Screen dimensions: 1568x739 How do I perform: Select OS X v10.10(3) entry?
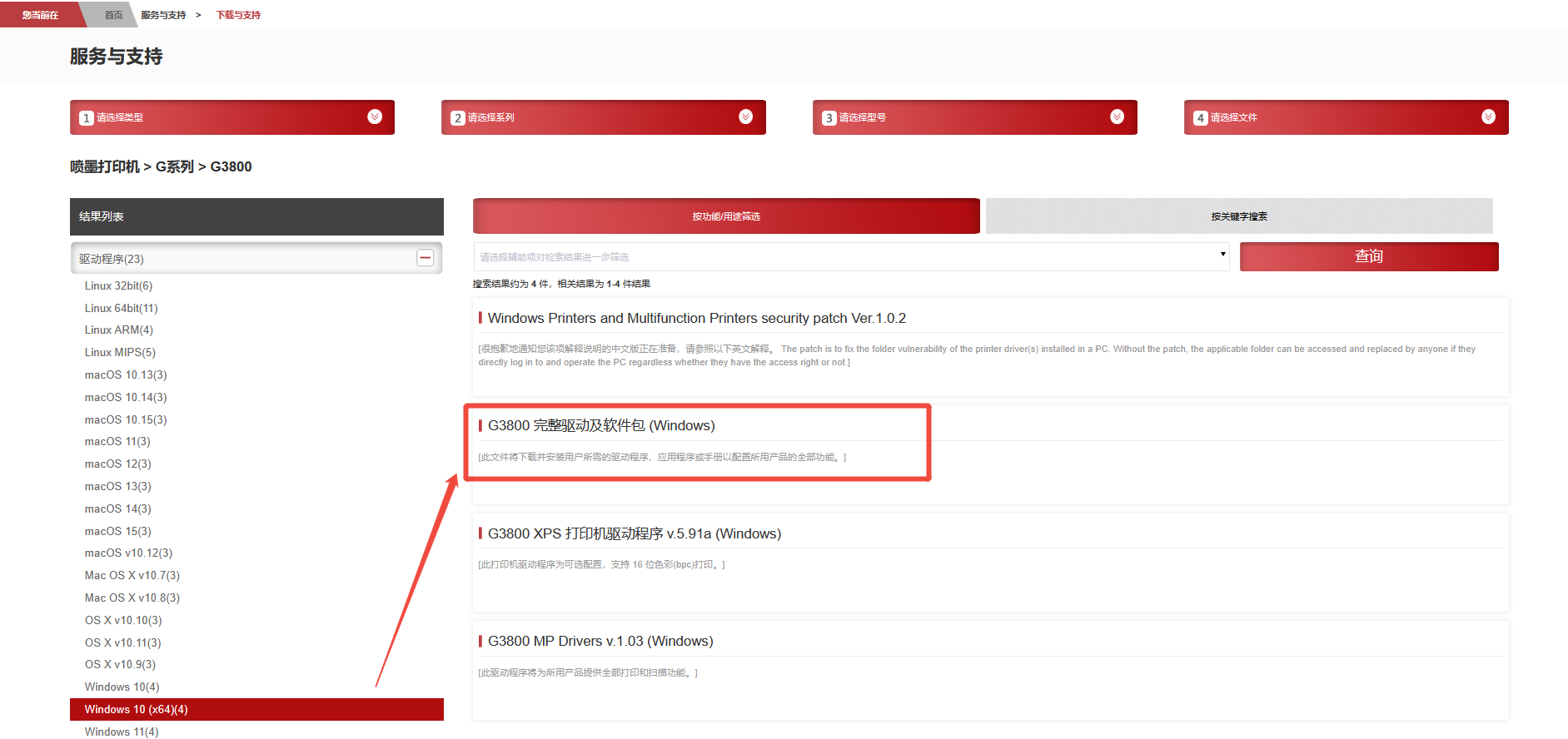(123, 620)
